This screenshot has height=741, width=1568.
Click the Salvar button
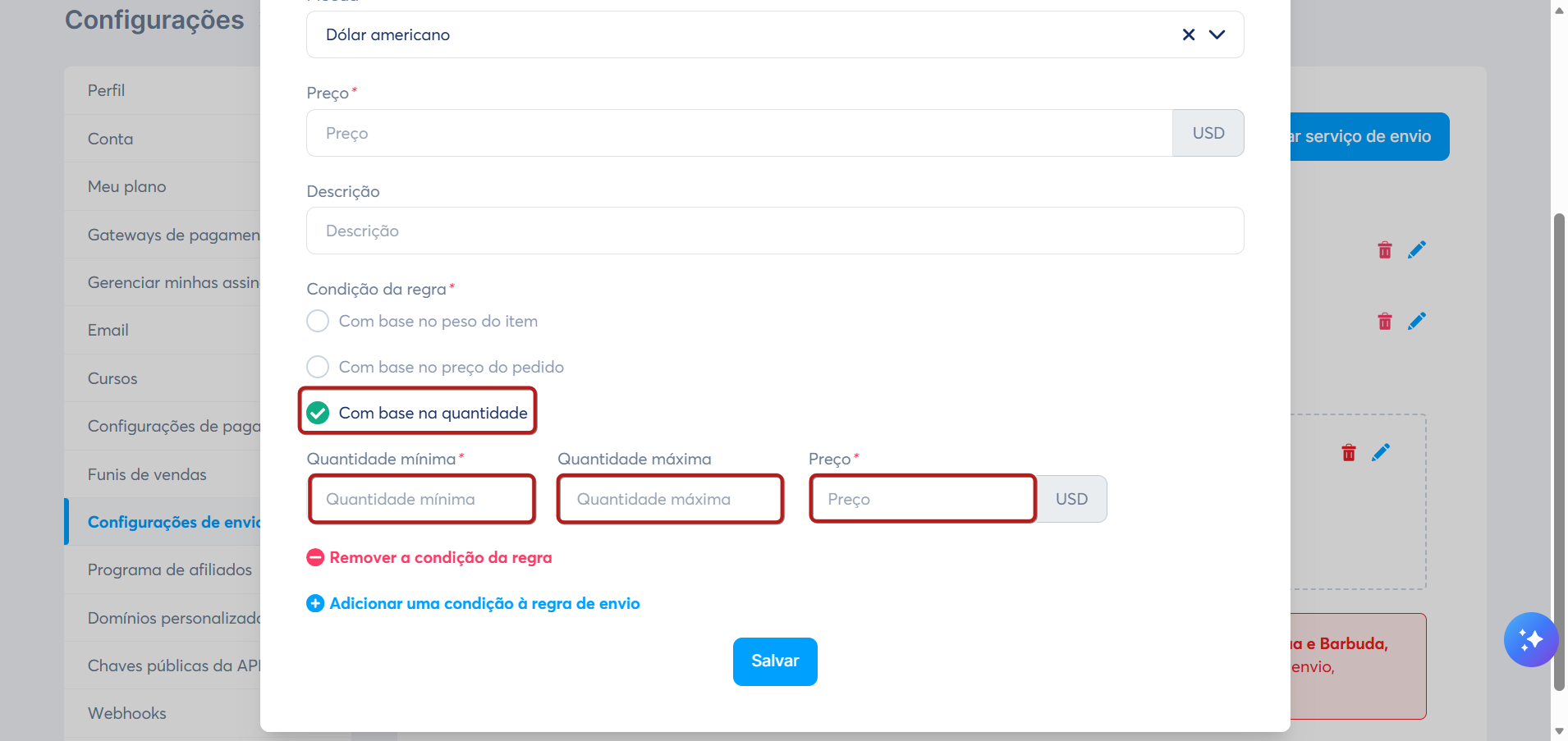[x=775, y=661]
